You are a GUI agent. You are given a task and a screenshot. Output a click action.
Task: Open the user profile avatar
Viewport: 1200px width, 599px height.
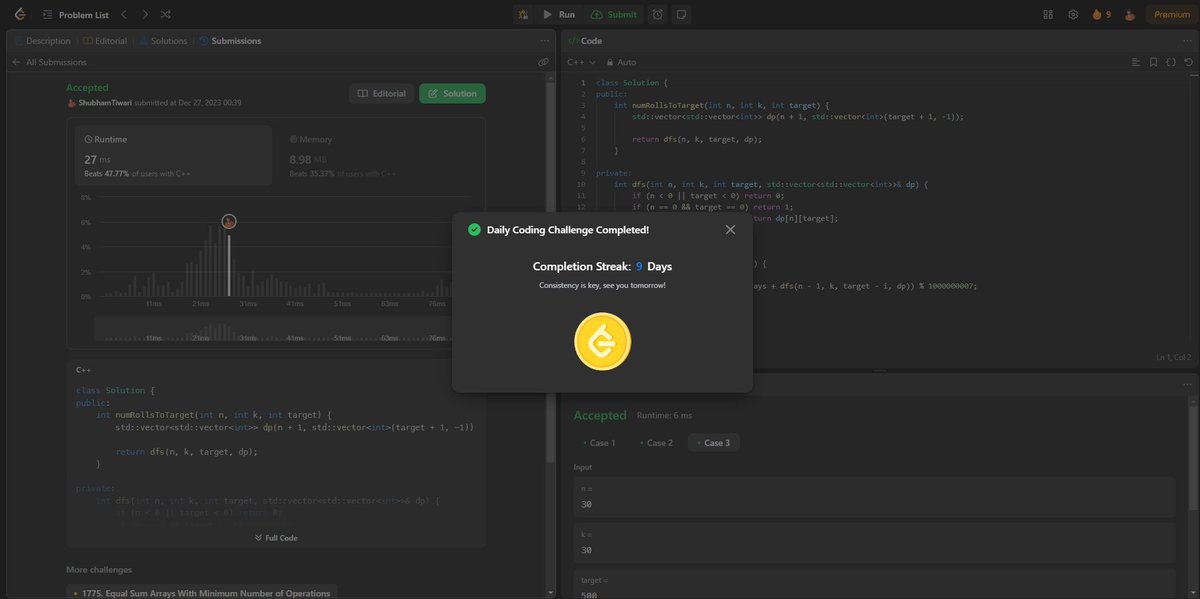(1129, 14)
